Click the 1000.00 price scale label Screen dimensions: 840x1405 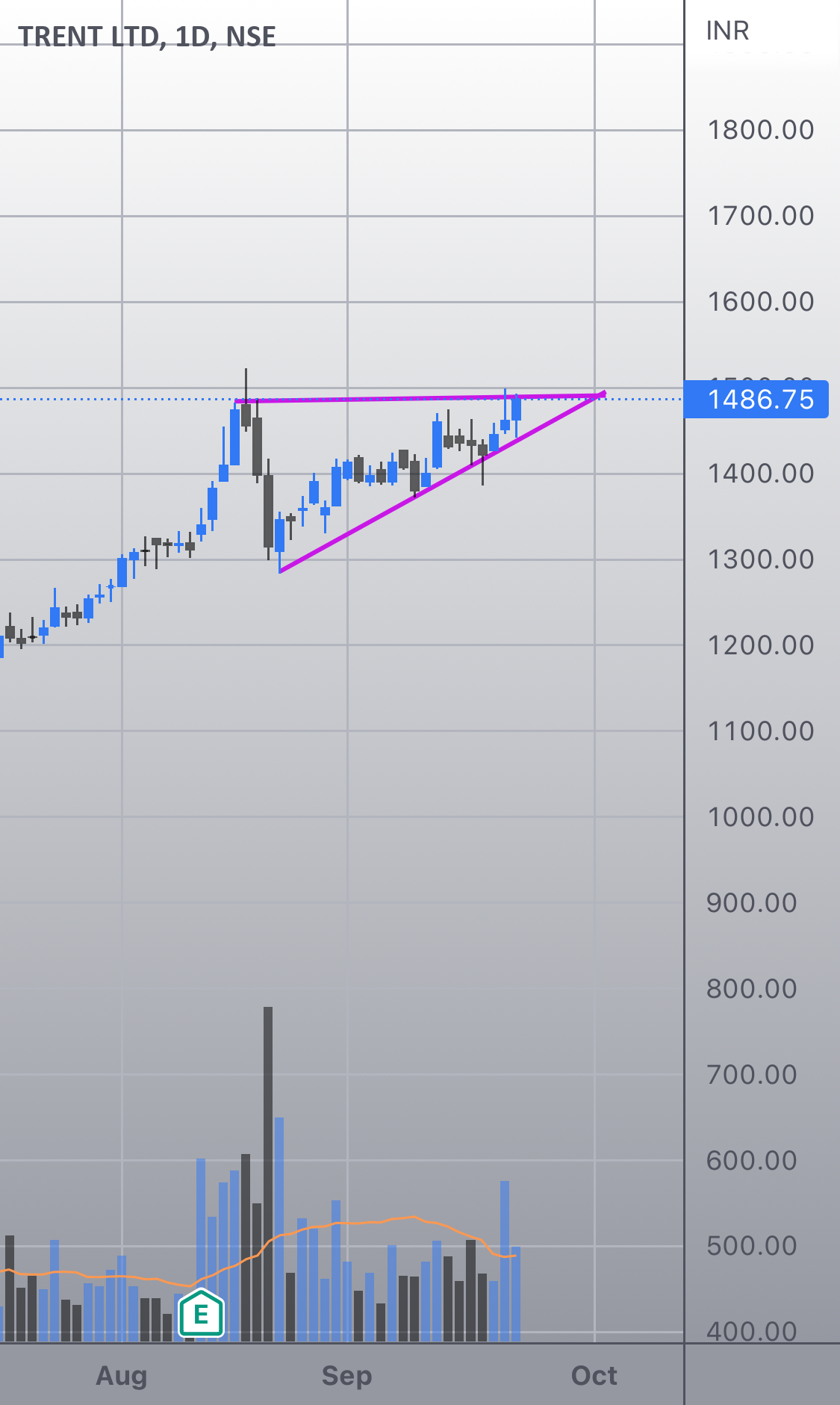tap(761, 817)
